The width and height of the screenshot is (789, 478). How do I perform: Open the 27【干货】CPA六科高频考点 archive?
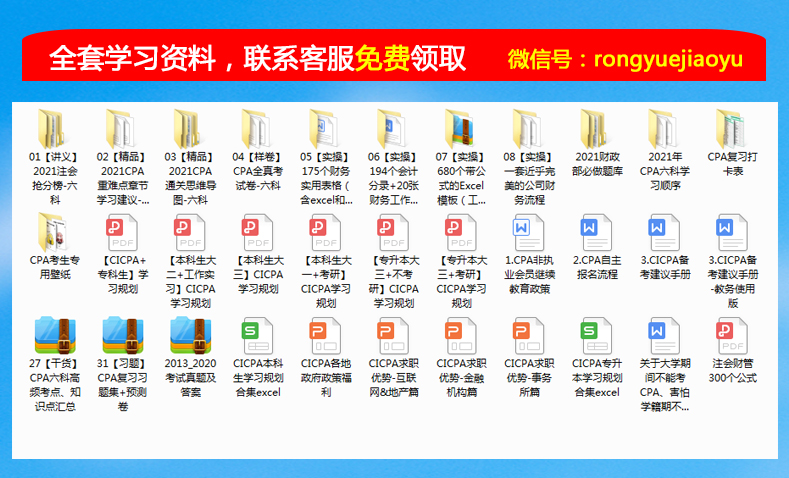(53, 336)
